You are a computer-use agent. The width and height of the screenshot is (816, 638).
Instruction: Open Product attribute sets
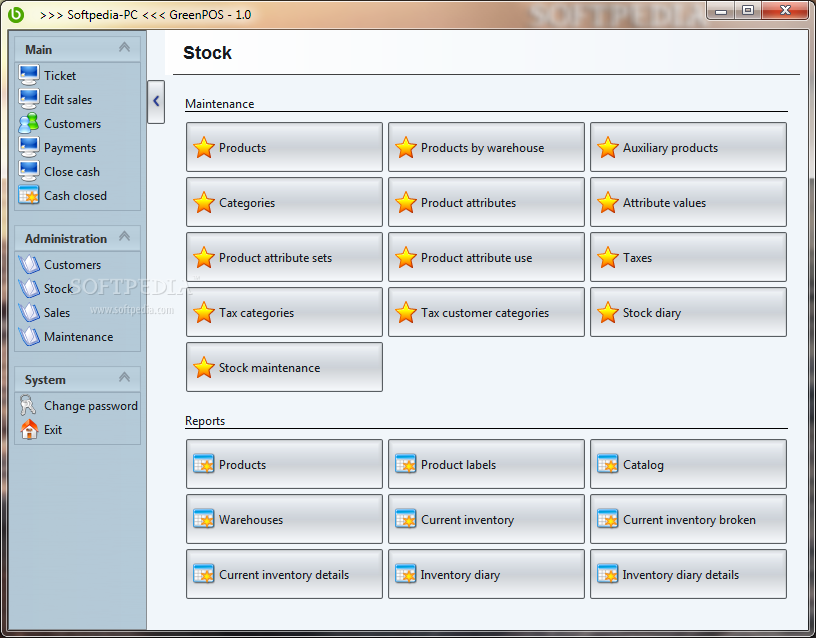coord(284,258)
